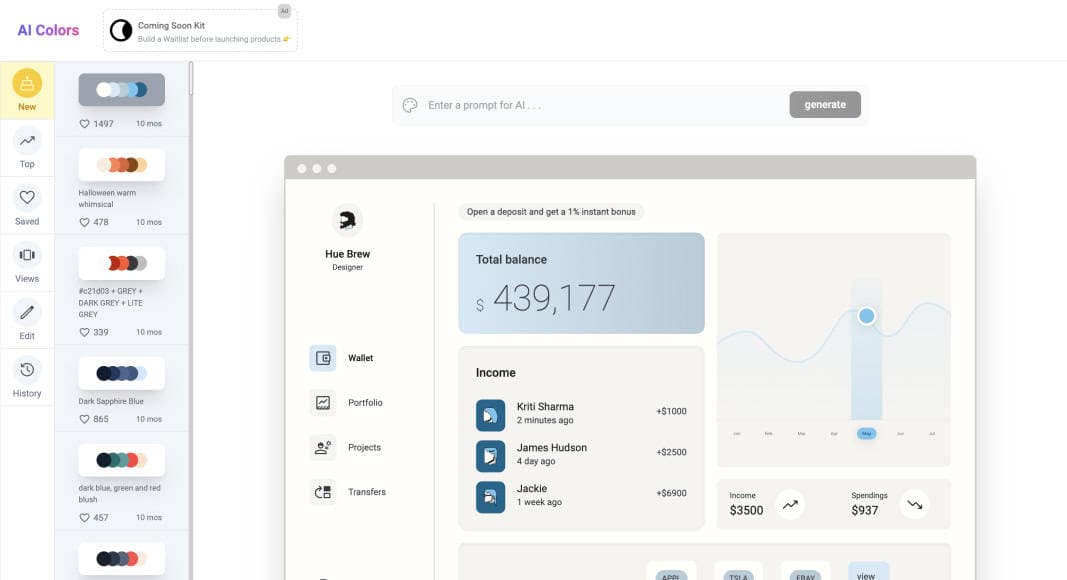Switch preview using the Views icon
The image size is (1067, 580).
[x=27, y=262]
